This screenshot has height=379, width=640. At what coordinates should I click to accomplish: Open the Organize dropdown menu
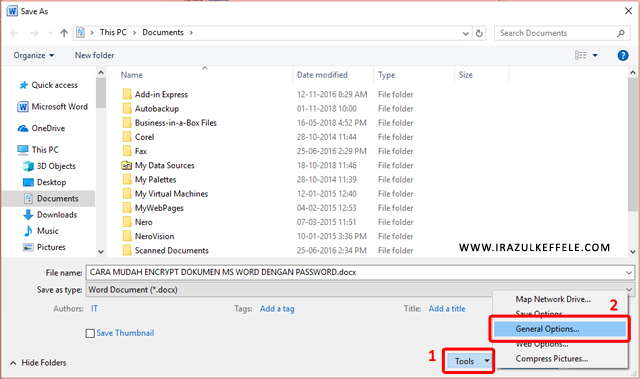tap(33, 55)
